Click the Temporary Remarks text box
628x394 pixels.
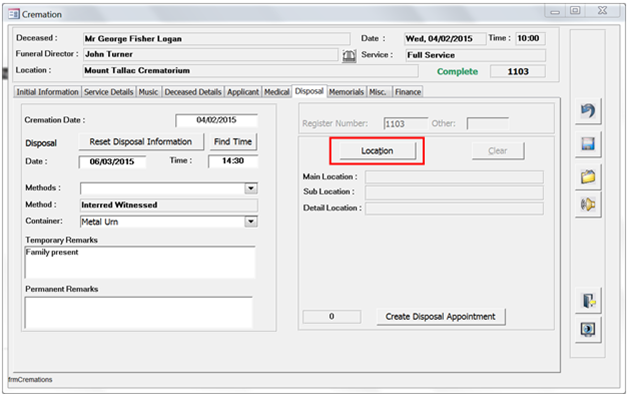coord(140,262)
